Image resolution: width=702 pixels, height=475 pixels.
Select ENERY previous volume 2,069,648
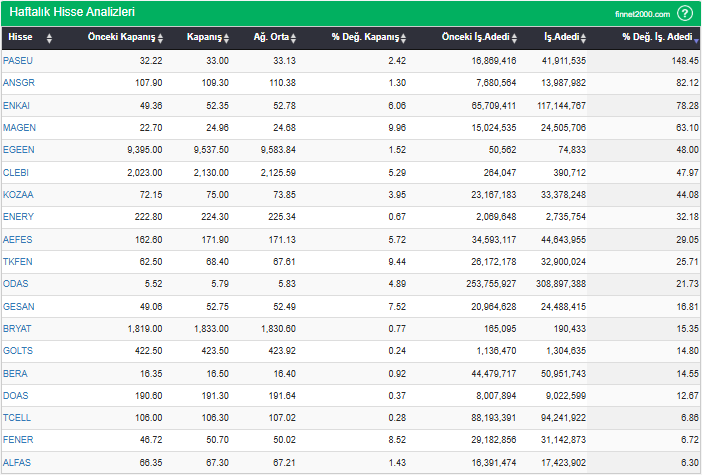pos(496,216)
